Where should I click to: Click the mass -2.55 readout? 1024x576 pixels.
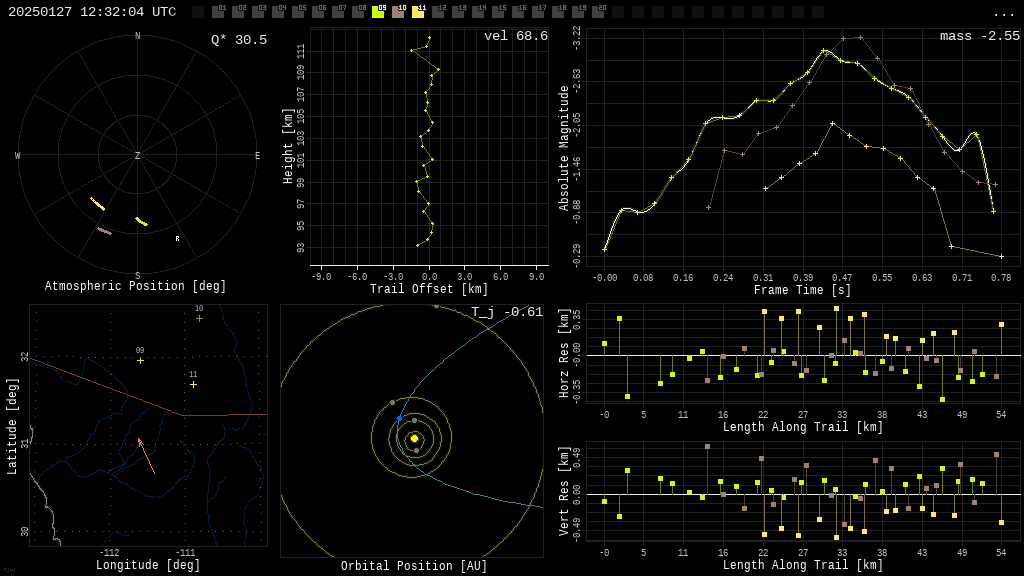point(979,36)
